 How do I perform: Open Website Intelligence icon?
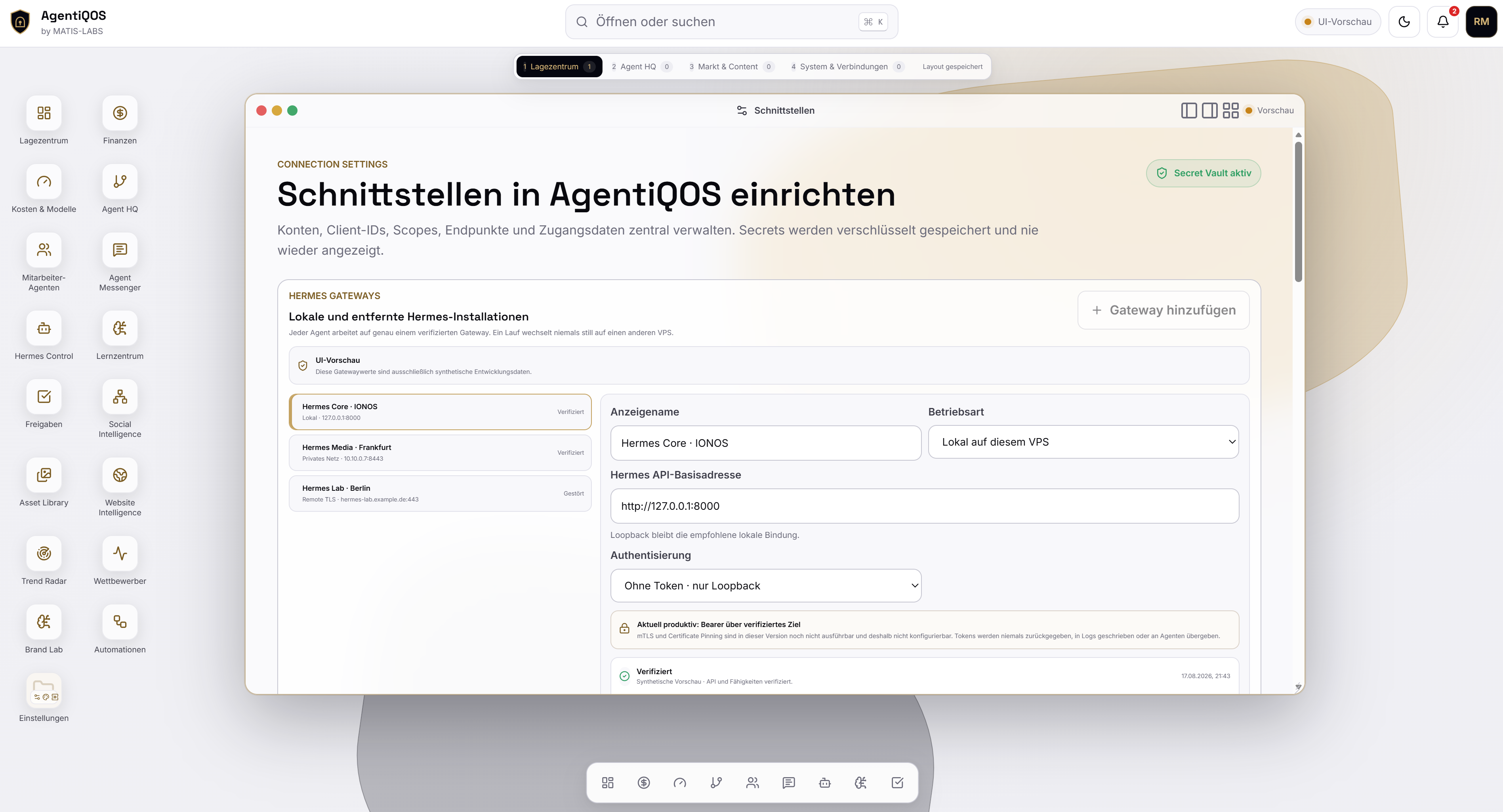tap(120, 475)
